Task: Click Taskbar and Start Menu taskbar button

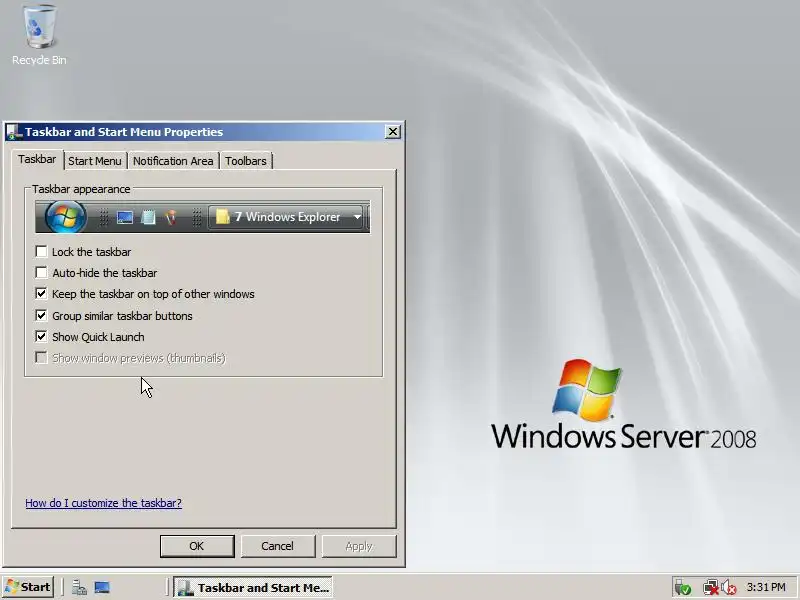Action: (253, 587)
